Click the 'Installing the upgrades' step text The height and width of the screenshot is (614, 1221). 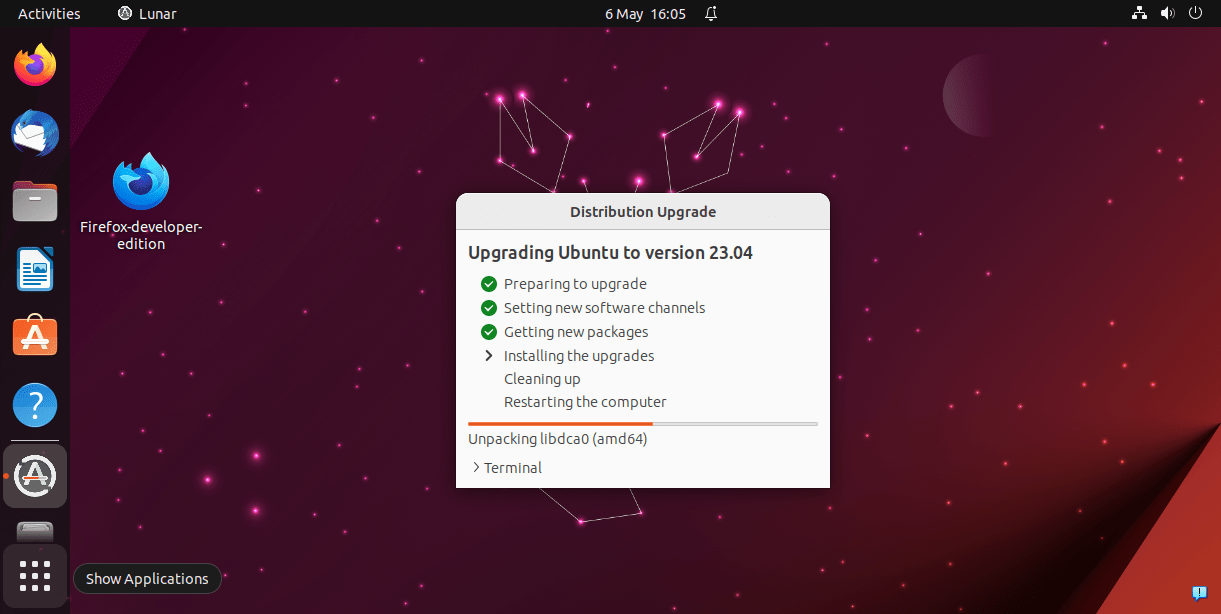click(x=579, y=356)
